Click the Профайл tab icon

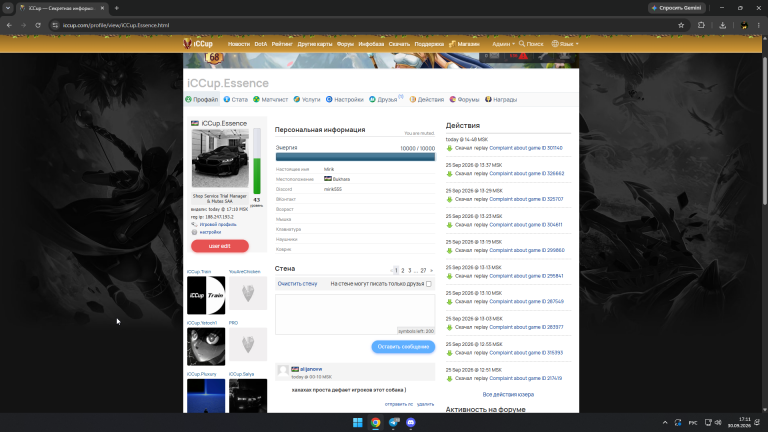(189, 99)
